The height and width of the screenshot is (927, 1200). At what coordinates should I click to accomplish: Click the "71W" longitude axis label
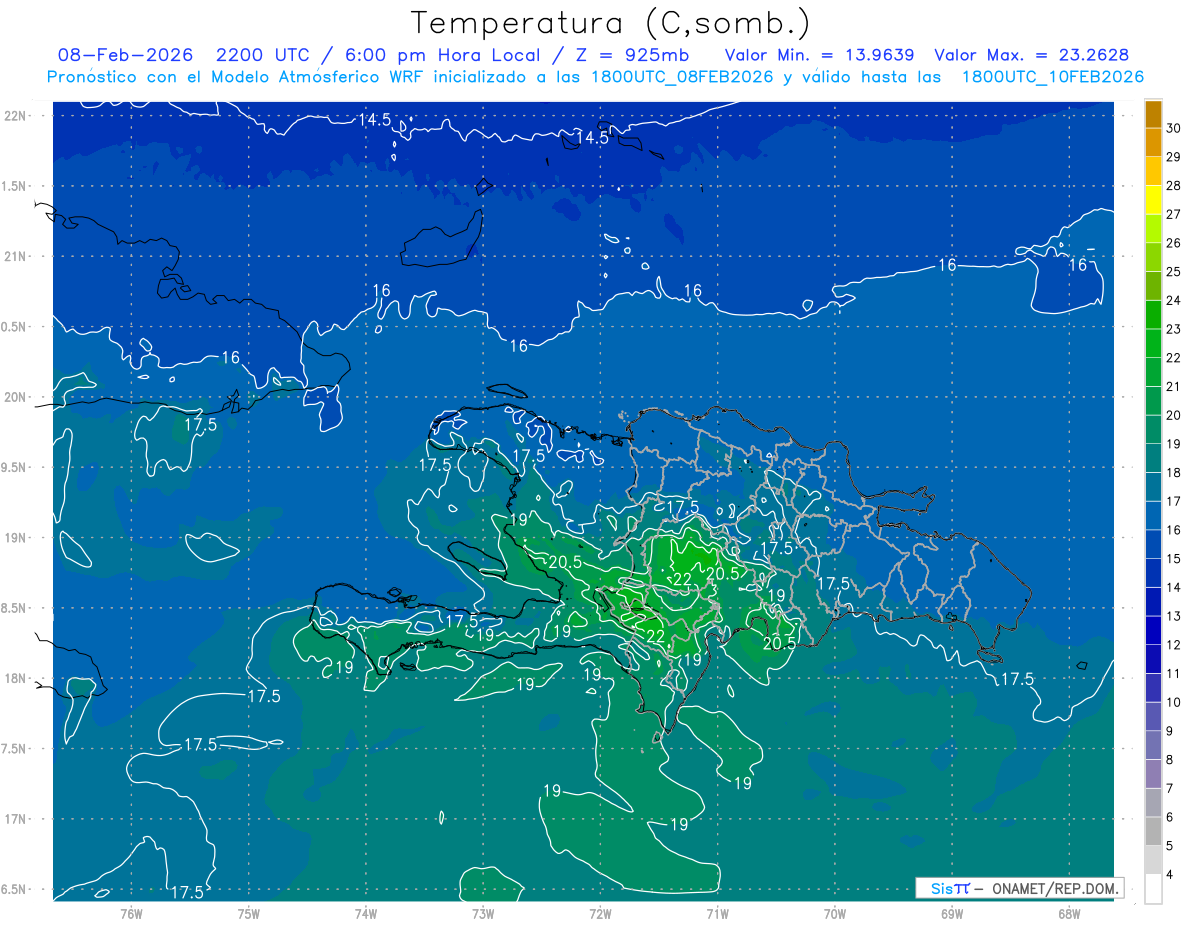click(x=717, y=914)
